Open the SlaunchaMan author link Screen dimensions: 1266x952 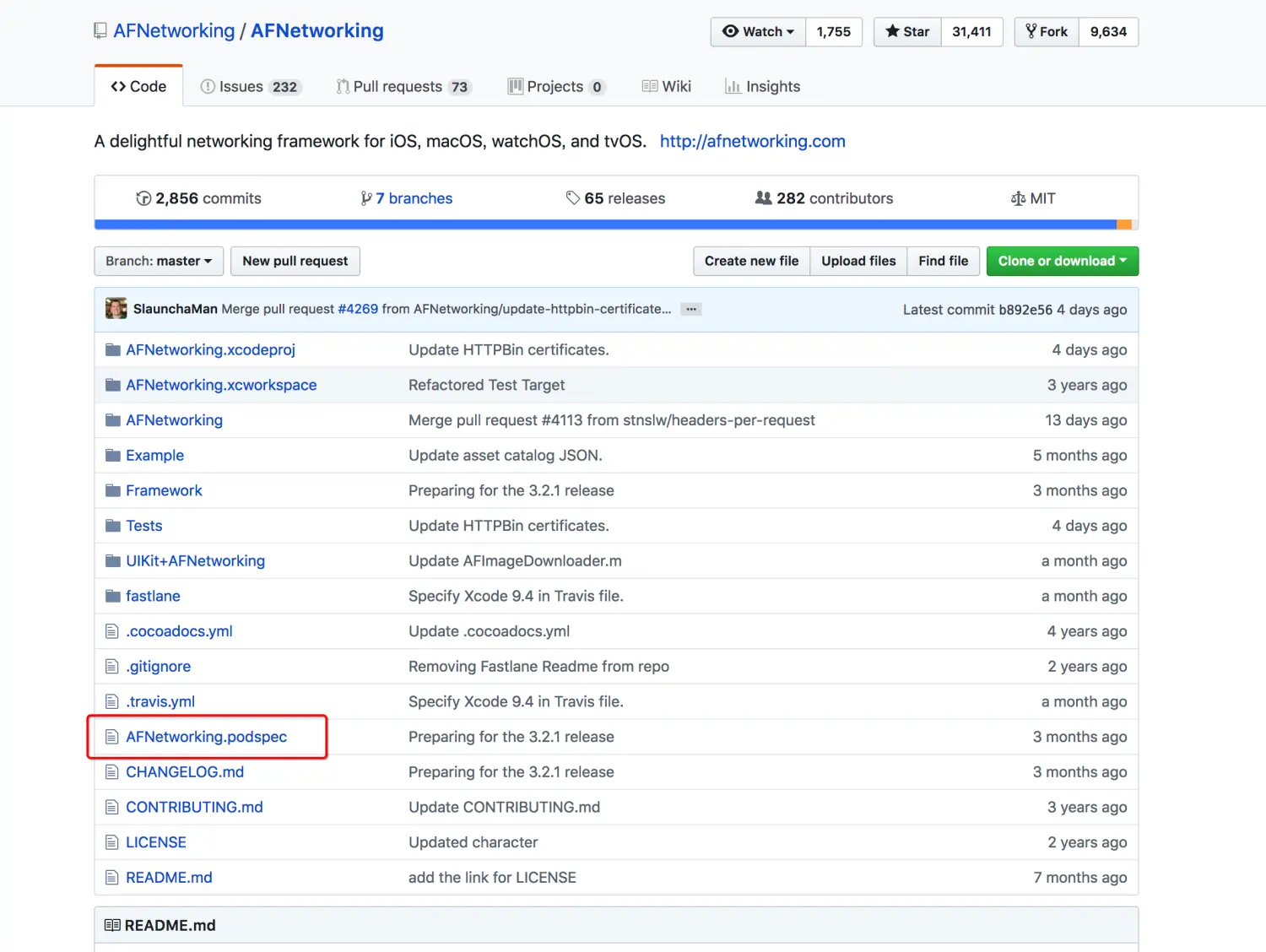click(176, 309)
